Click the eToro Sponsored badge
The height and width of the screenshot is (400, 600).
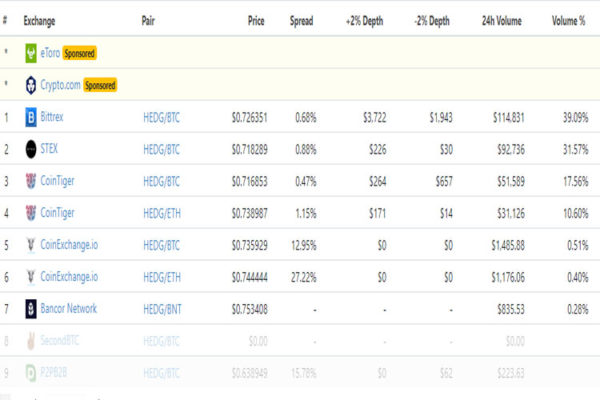pyautogui.click(x=79, y=53)
